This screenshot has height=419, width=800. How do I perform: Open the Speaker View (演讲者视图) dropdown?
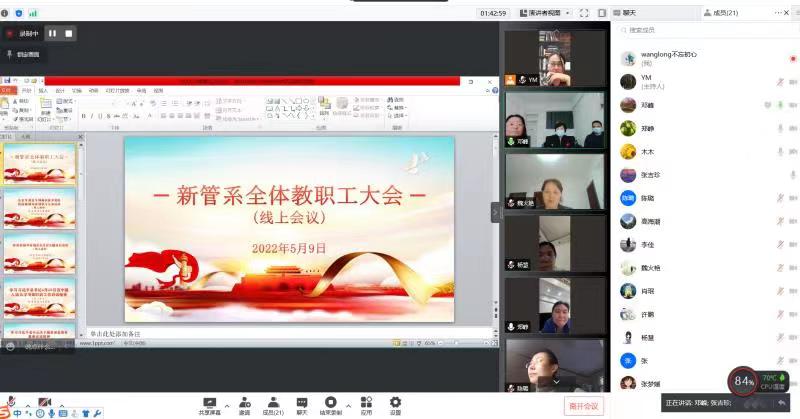(548, 13)
